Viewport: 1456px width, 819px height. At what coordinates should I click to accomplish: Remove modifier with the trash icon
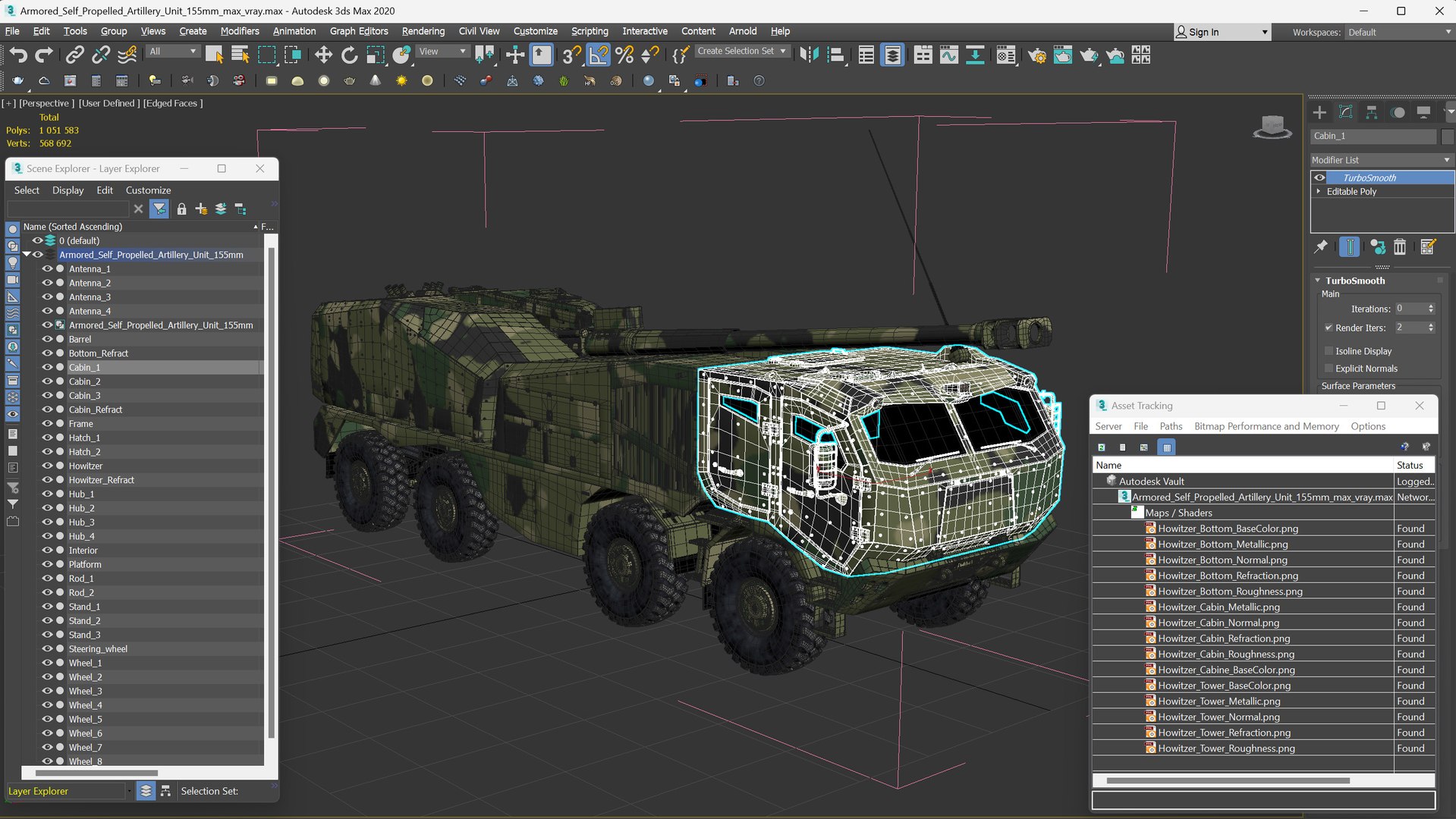[1400, 246]
